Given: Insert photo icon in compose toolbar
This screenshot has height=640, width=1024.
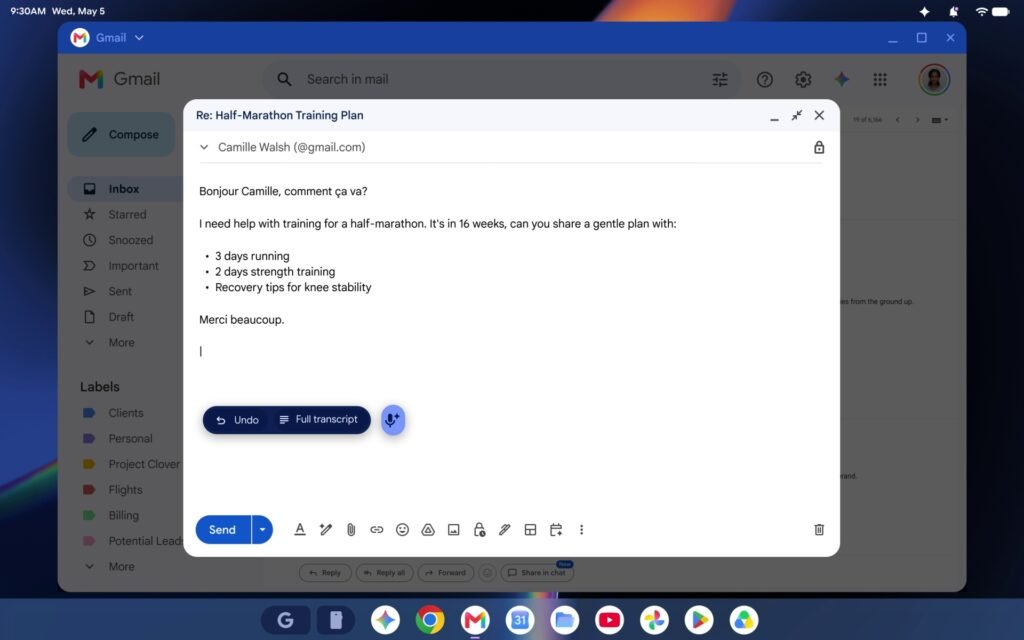Looking at the screenshot, I should click(x=453, y=530).
